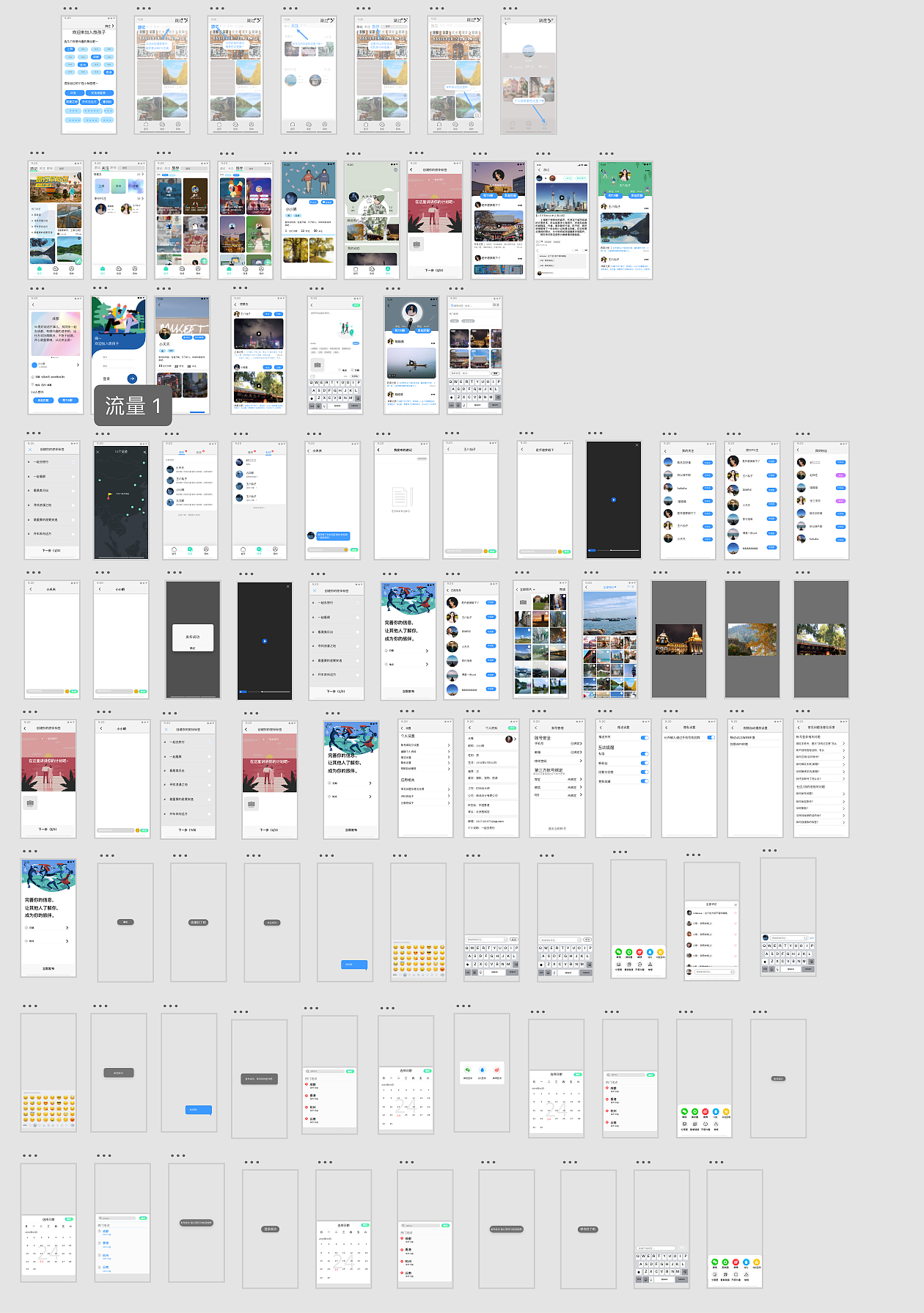The image size is (924, 1313).
Task: Tap Weibo icon in three-icon share sheet
Action: (x=496, y=1070)
